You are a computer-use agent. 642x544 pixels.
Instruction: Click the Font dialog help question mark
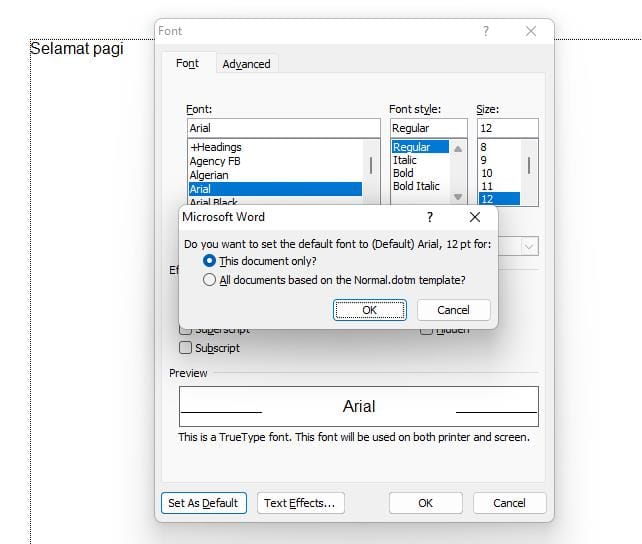pos(486,31)
